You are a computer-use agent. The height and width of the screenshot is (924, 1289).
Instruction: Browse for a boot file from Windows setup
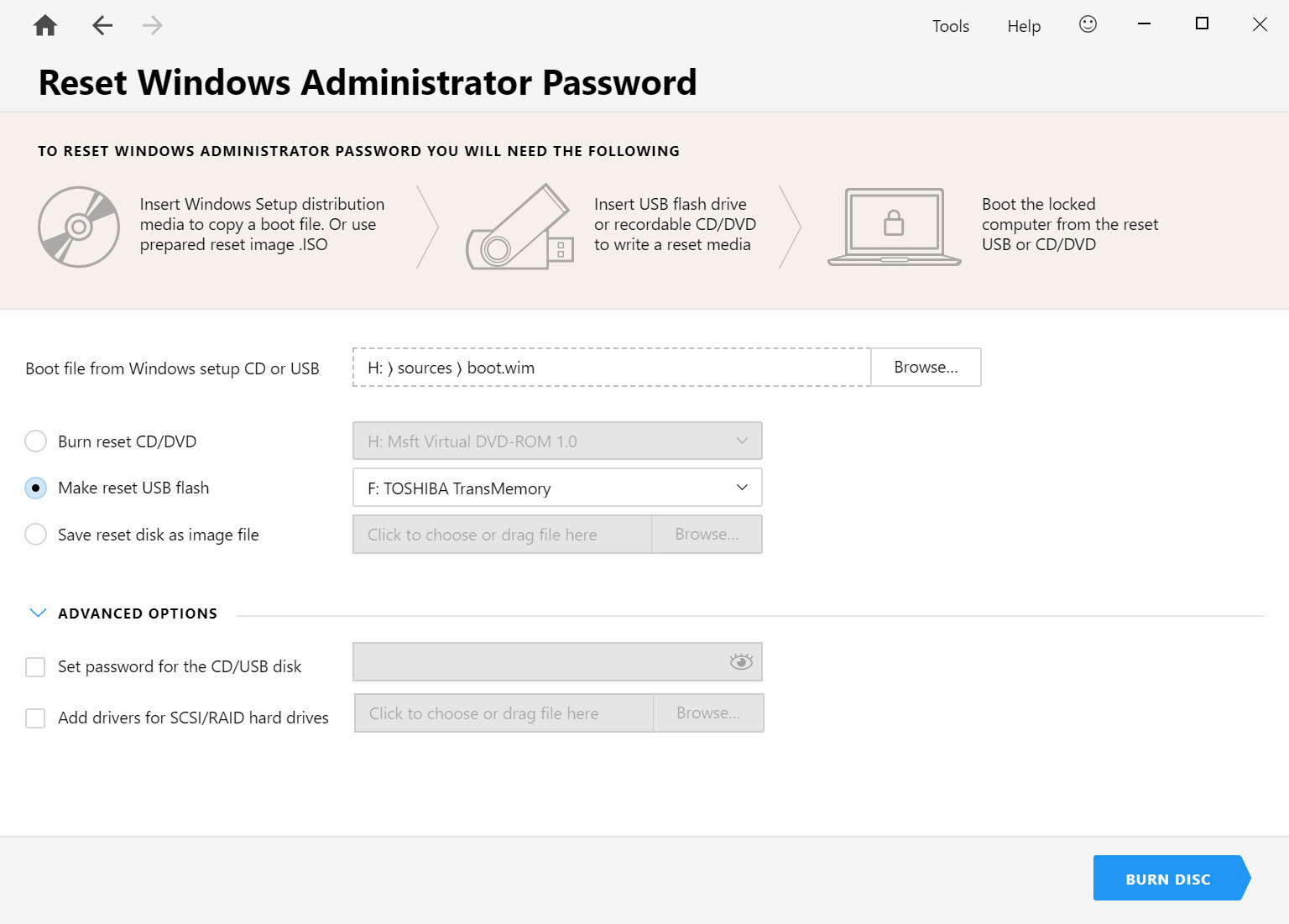point(925,367)
